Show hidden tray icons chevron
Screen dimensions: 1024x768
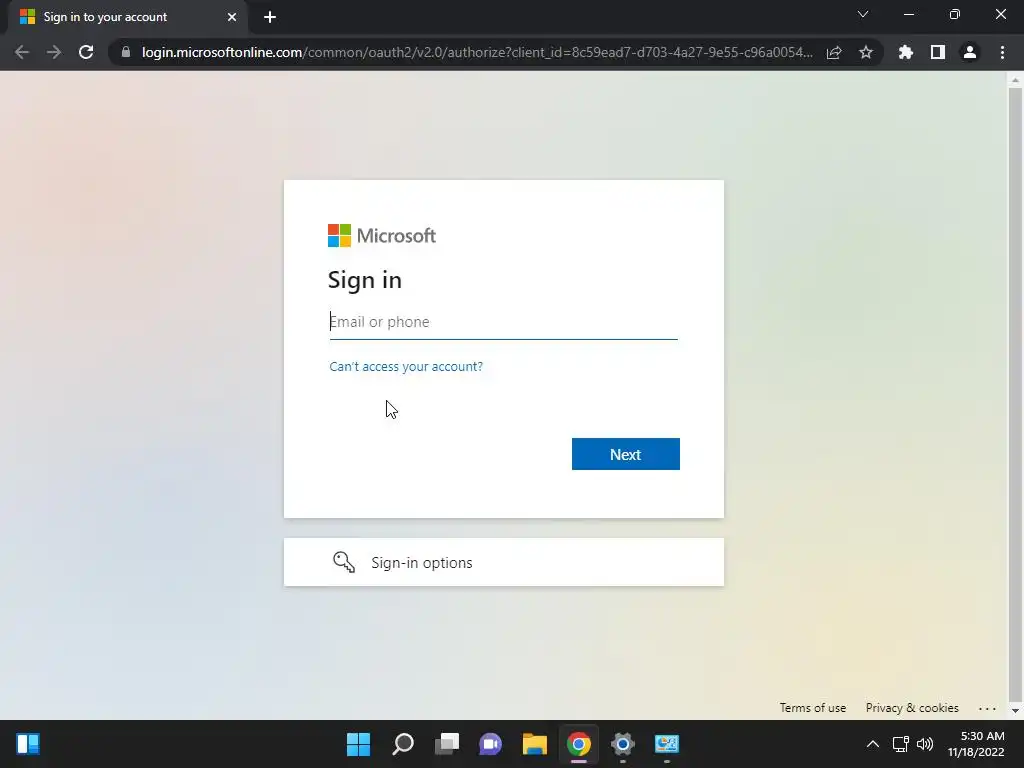point(872,744)
